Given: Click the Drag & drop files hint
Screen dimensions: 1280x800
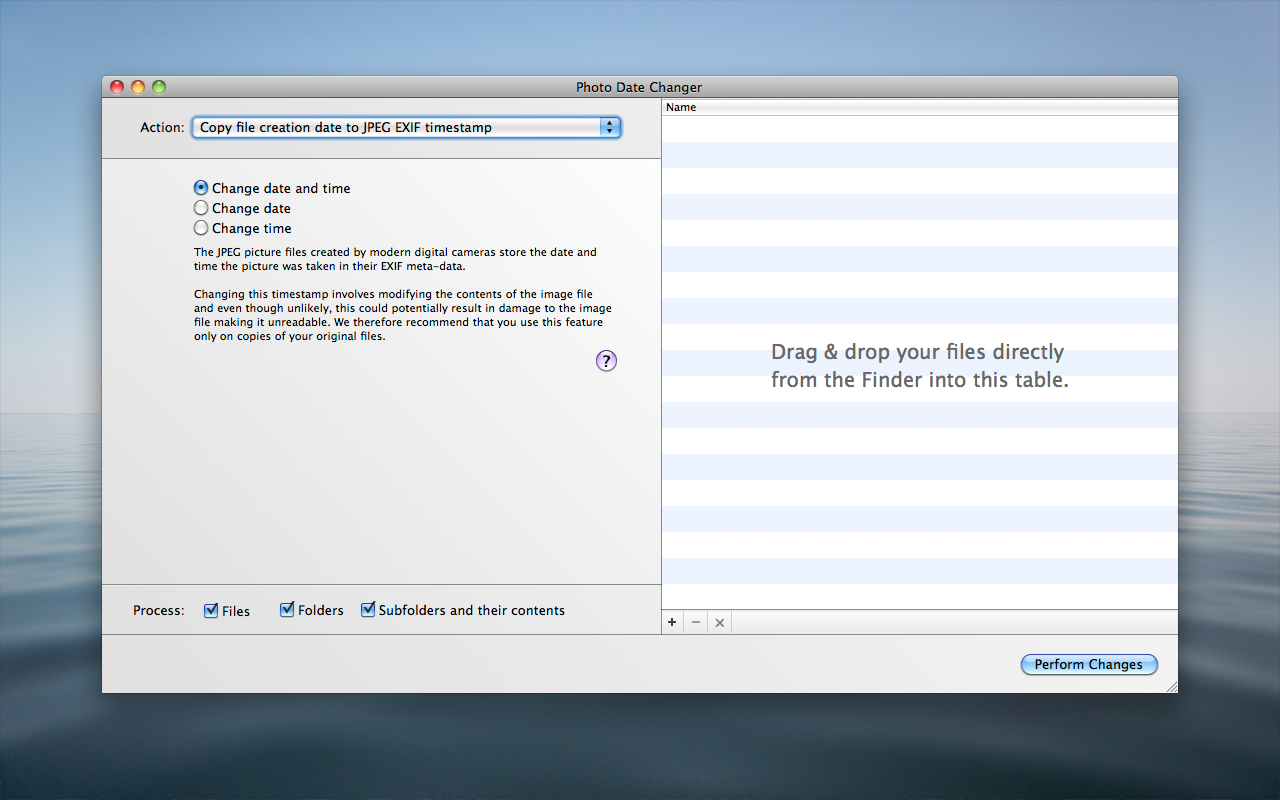Looking at the screenshot, I should coord(919,366).
